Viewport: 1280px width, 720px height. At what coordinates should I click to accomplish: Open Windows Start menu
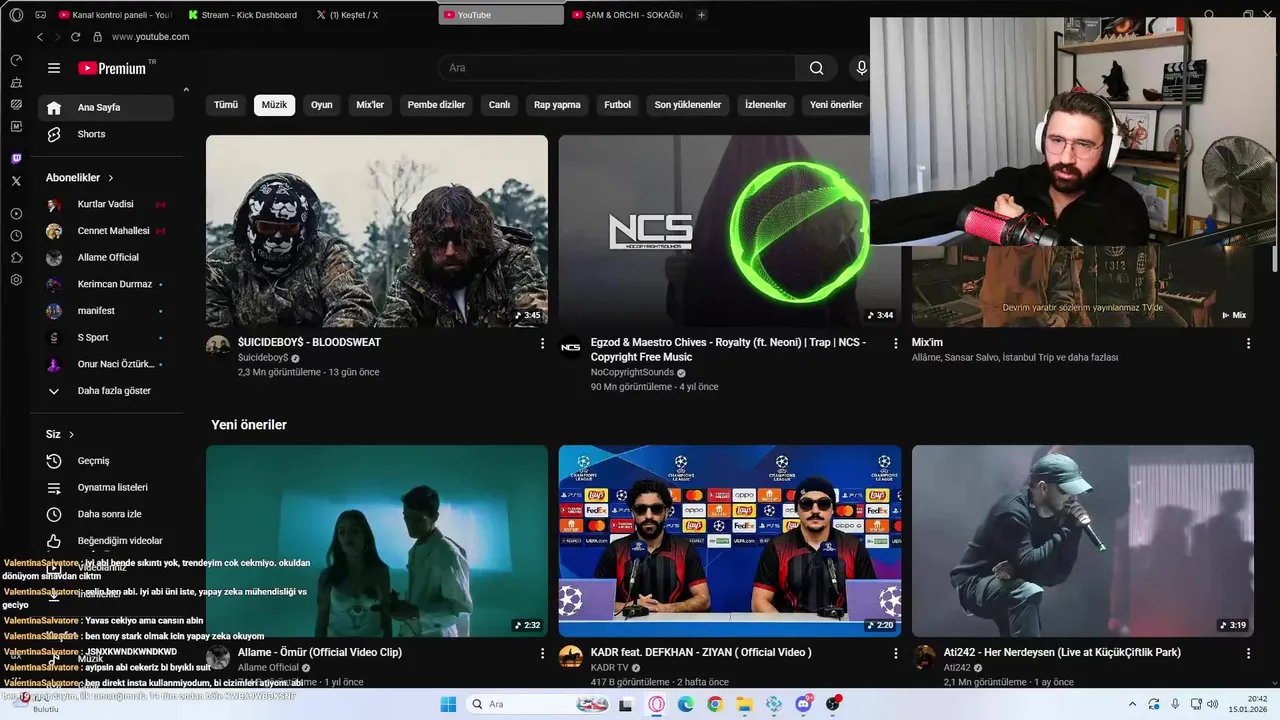coord(448,704)
